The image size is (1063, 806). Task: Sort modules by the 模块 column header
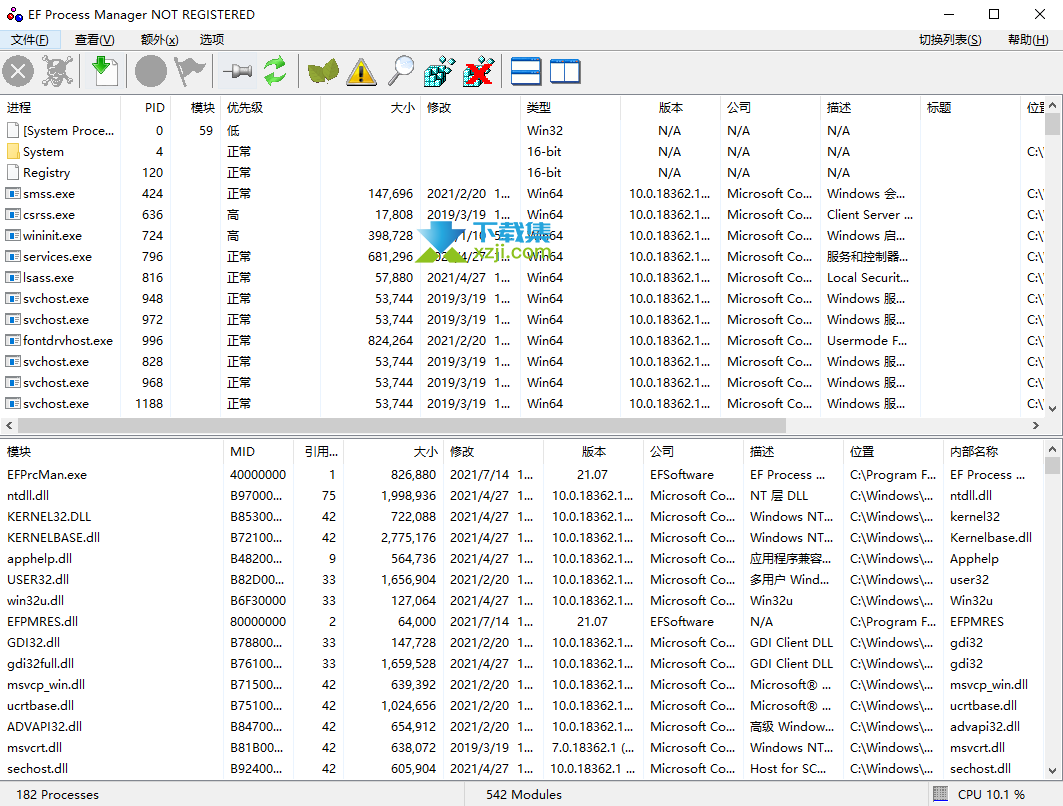tap(112, 451)
